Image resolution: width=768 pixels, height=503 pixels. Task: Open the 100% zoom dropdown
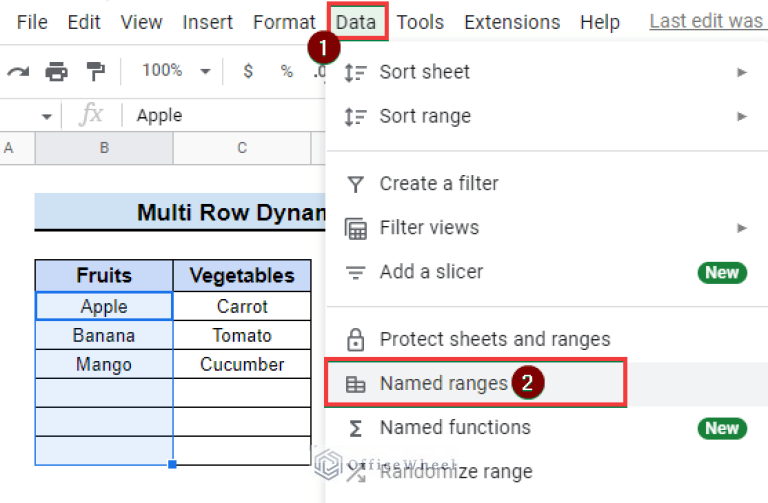click(176, 71)
